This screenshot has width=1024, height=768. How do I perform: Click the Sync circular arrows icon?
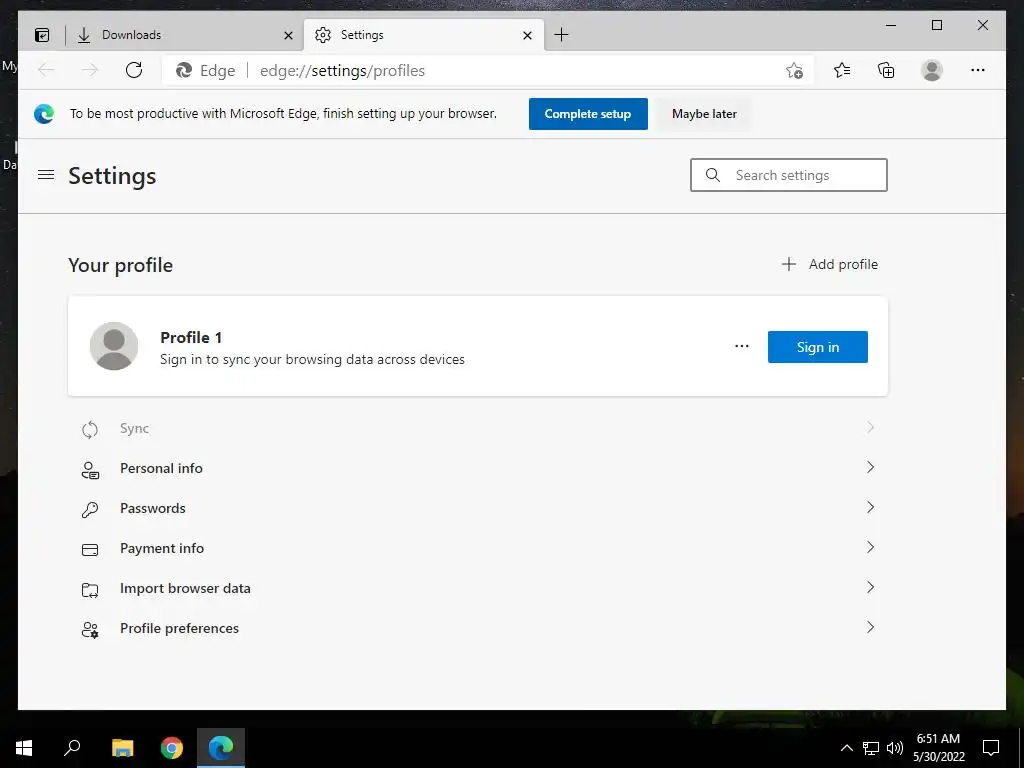click(90, 430)
